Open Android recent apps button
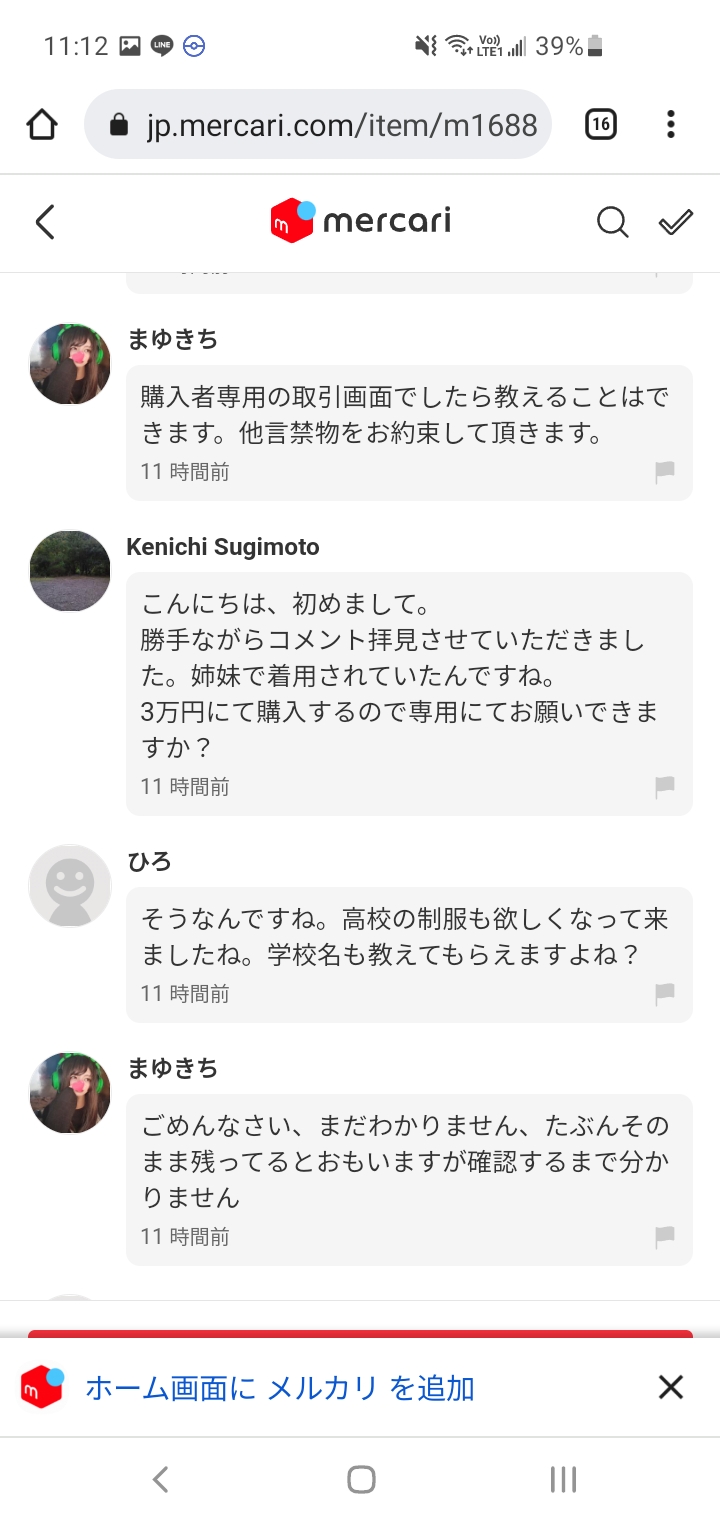The width and height of the screenshot is (720, 1520). pos(563,1480)
